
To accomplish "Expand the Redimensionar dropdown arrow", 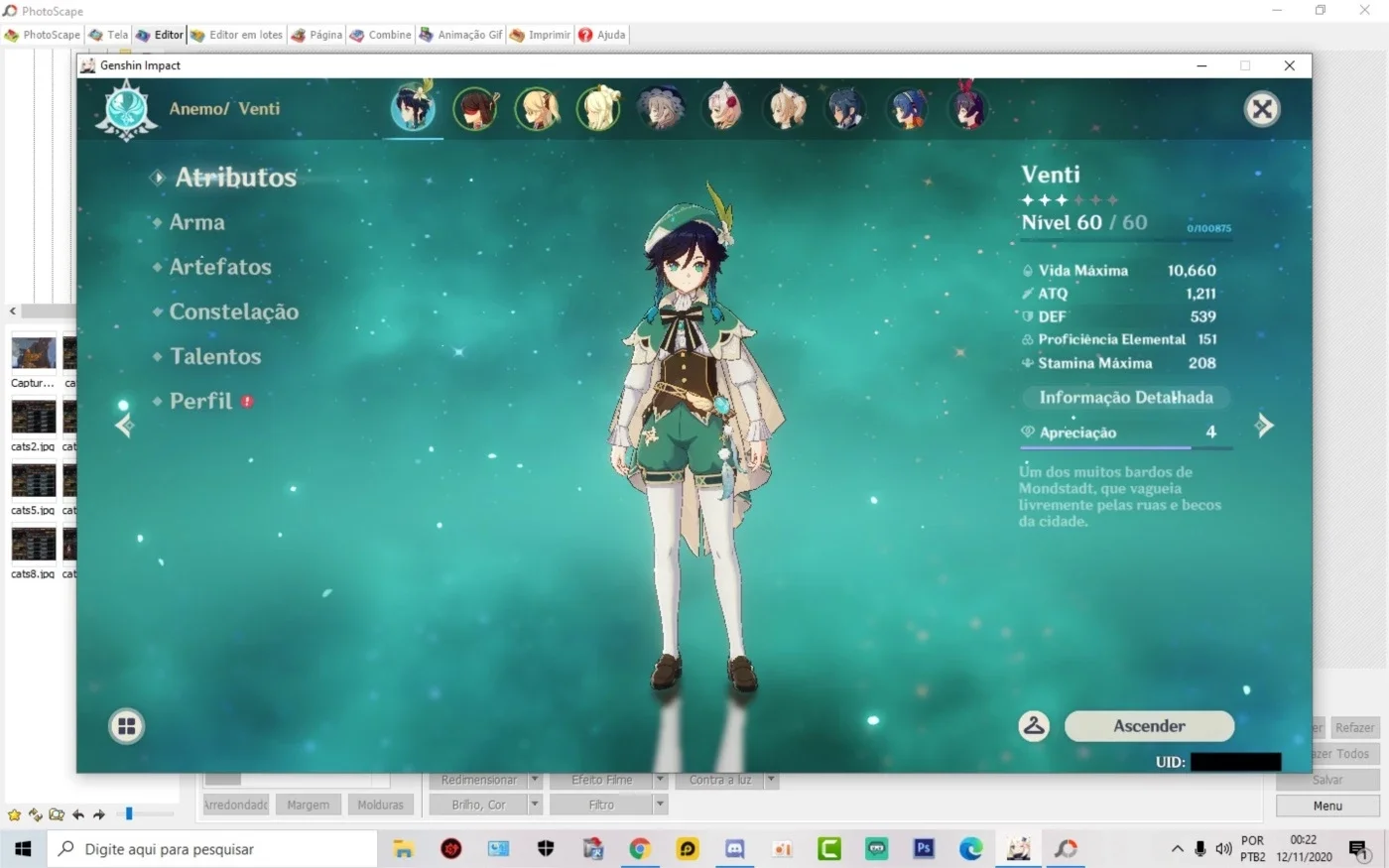I will (535, 781).
